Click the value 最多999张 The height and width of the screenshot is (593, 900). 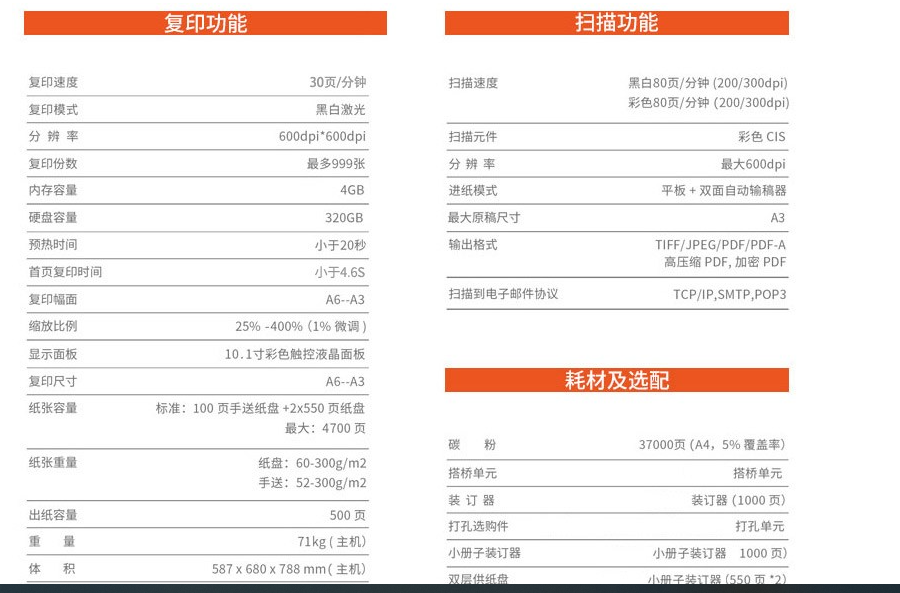(x=336, y=164)
